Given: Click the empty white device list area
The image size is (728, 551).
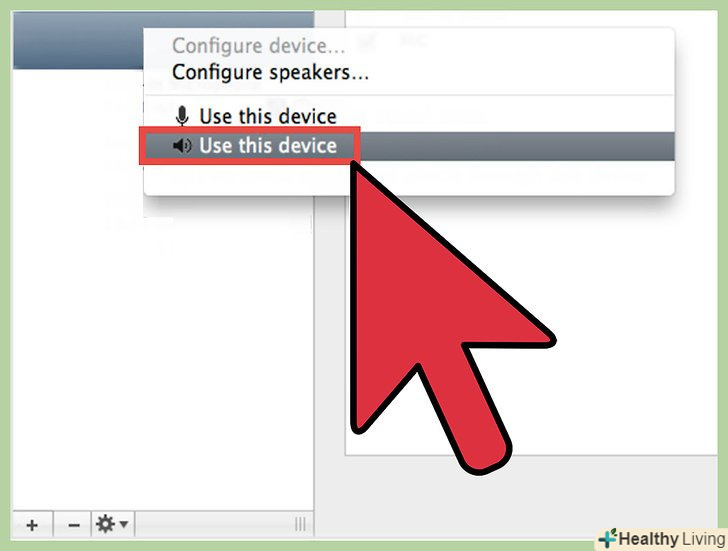Looking at the screenshot, I should click(x=162, y=348).
